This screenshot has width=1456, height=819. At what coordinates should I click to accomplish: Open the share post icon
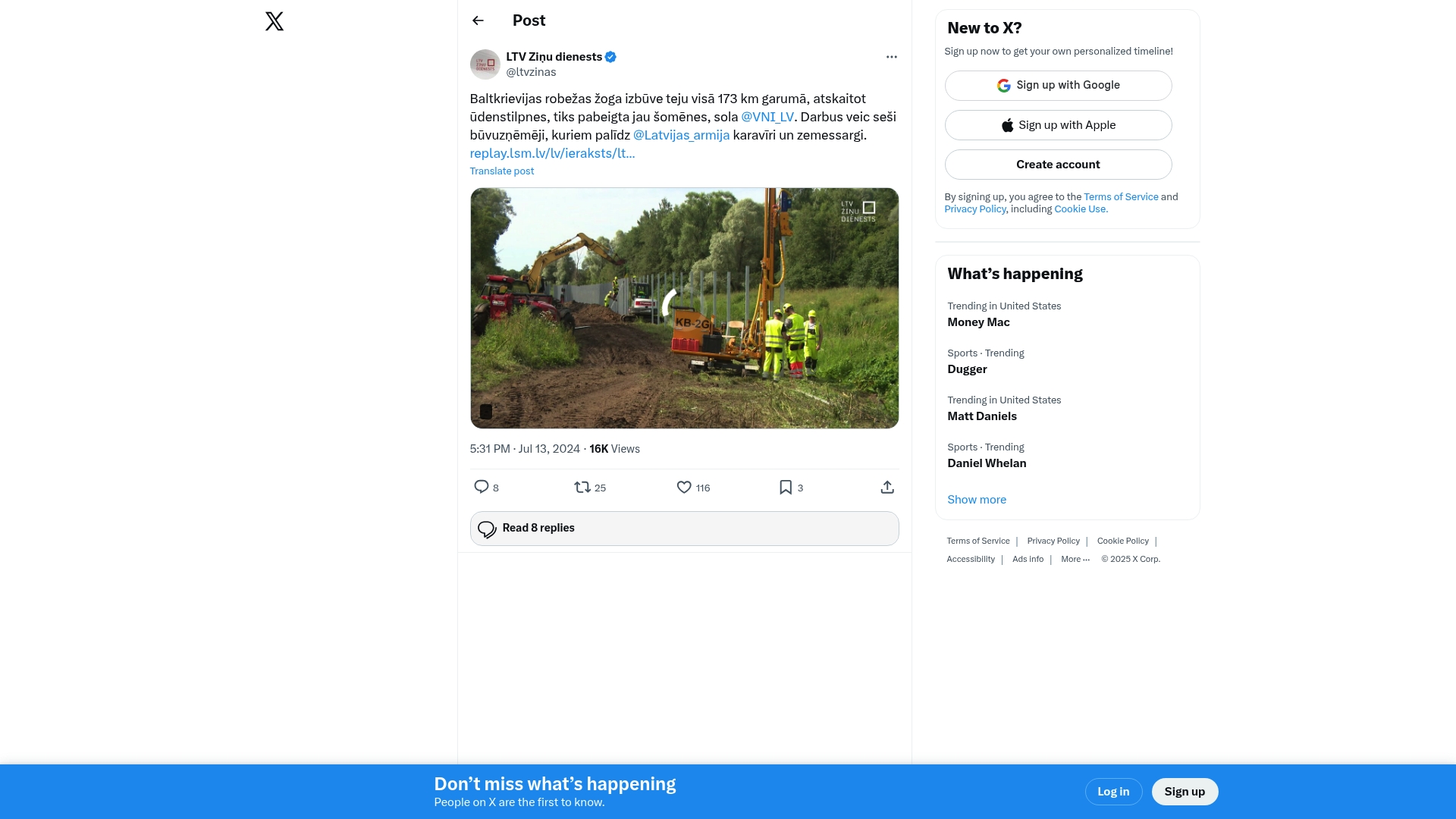887,487
